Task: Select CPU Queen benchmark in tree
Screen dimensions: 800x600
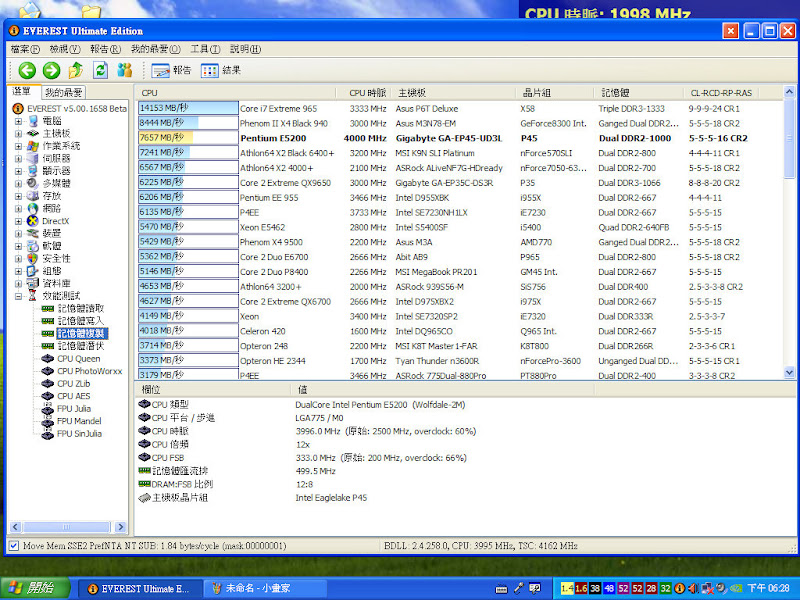Action: click(x=78, y=358)
